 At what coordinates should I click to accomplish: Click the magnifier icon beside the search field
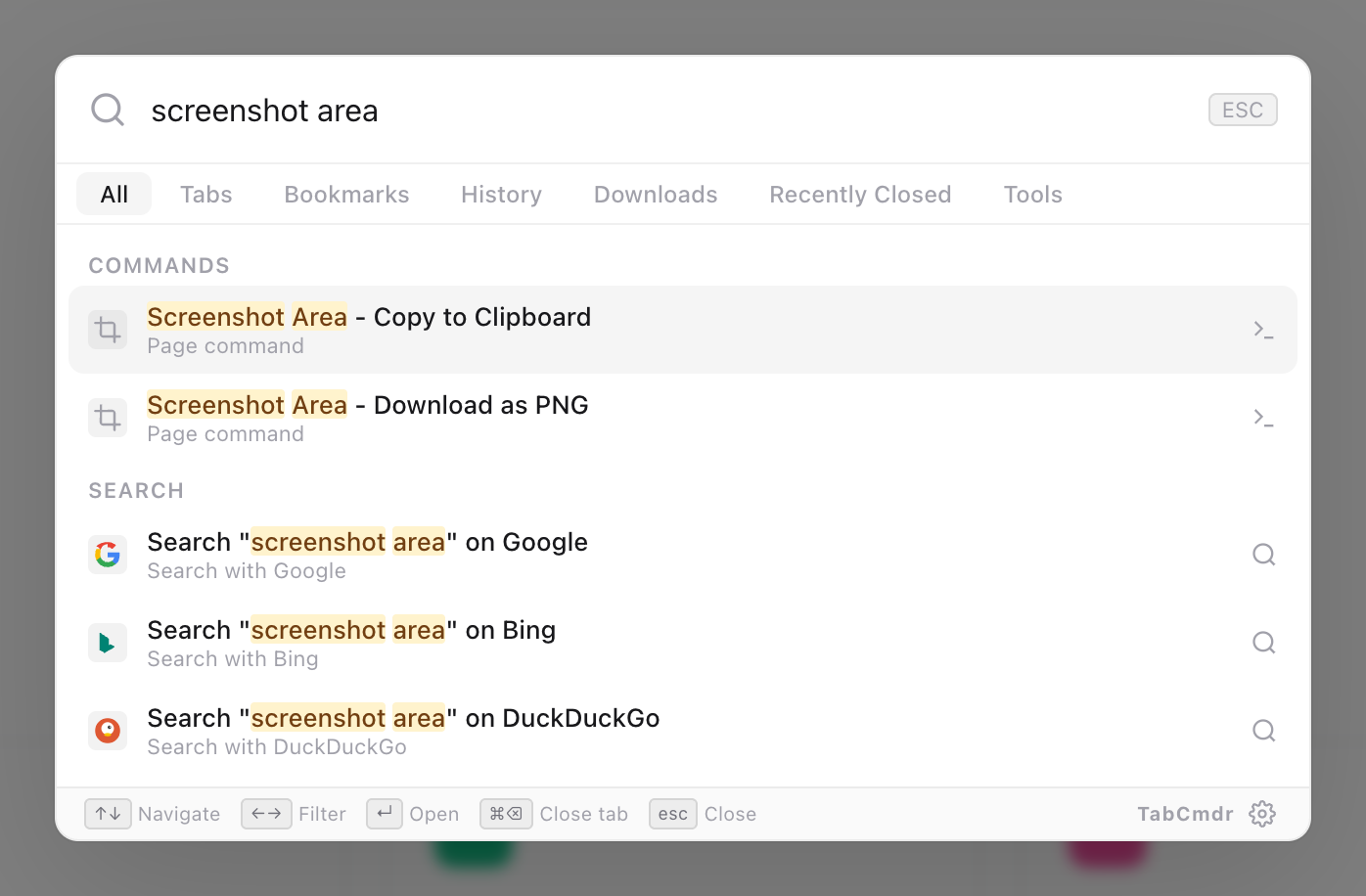108,110
